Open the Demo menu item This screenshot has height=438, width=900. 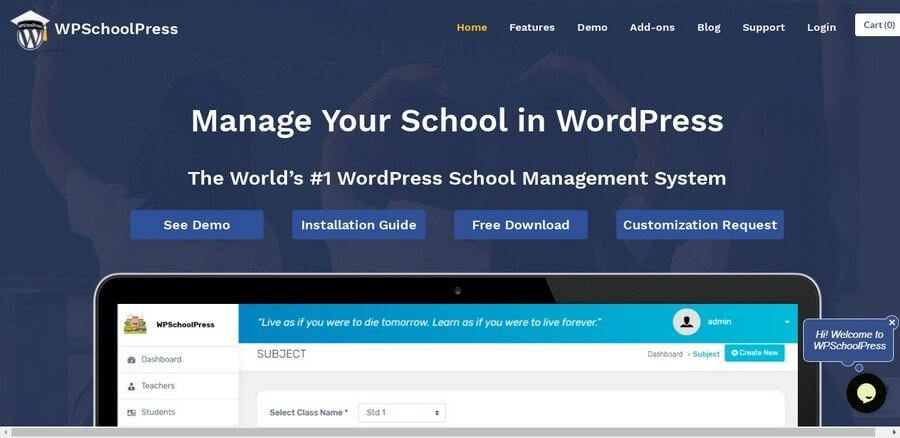592,28
